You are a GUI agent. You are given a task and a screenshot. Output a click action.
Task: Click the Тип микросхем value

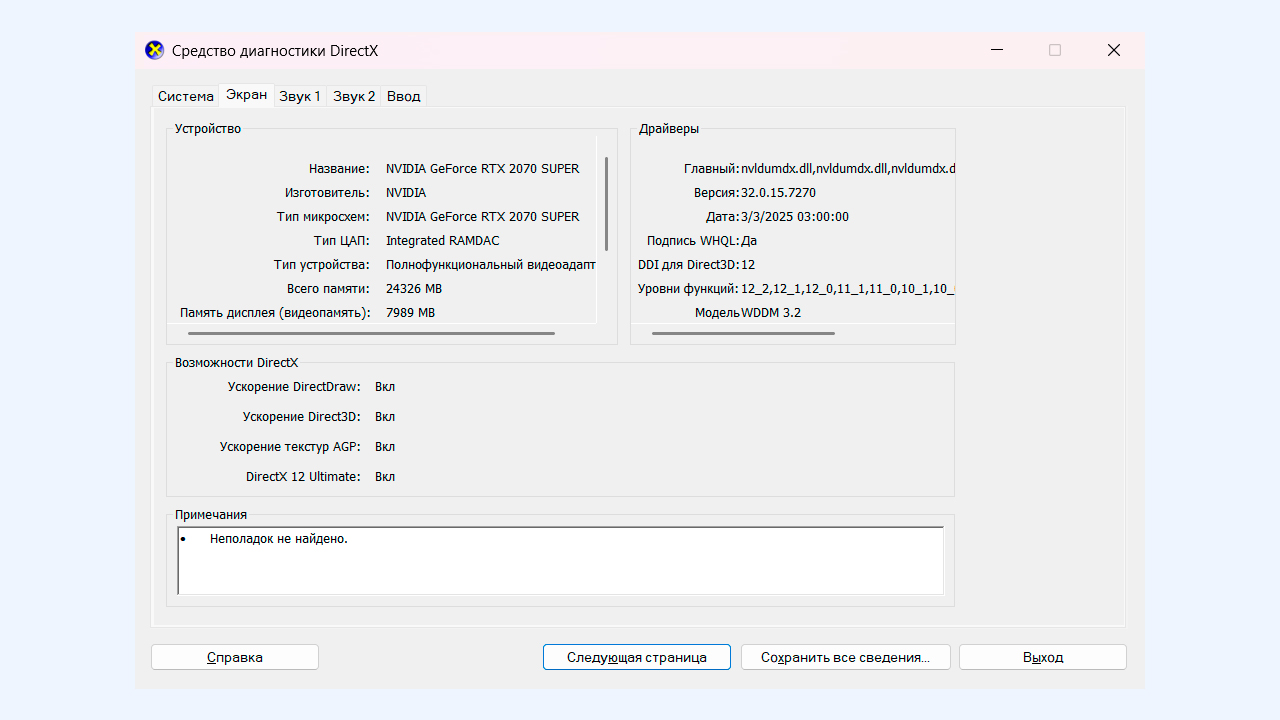pos(483,217)
